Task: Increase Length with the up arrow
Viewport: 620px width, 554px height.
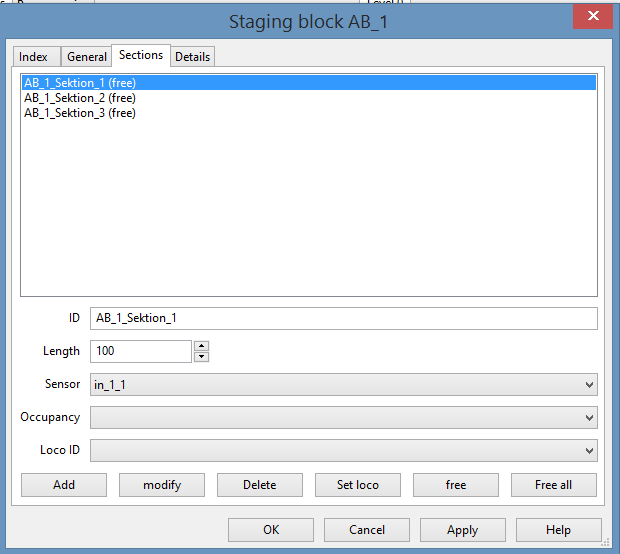Action: pyautogui.click(x=201, y=346)
